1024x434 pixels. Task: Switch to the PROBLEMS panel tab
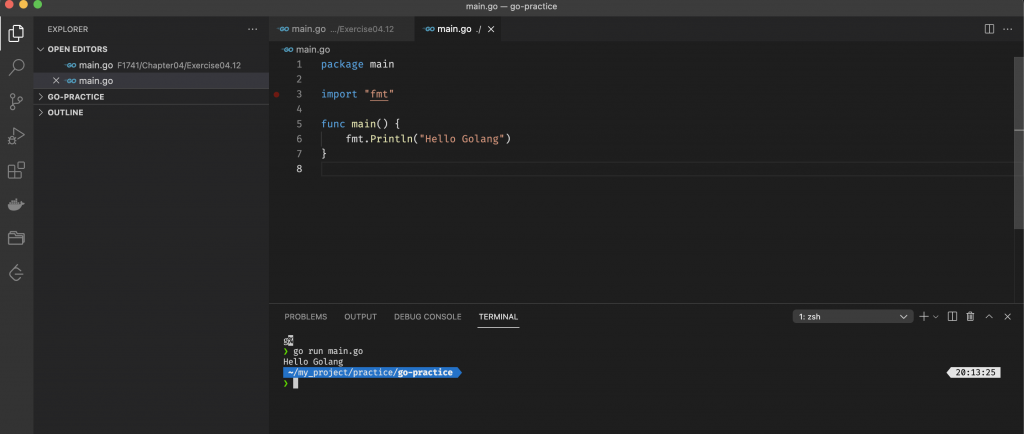[x=305, y=317]
